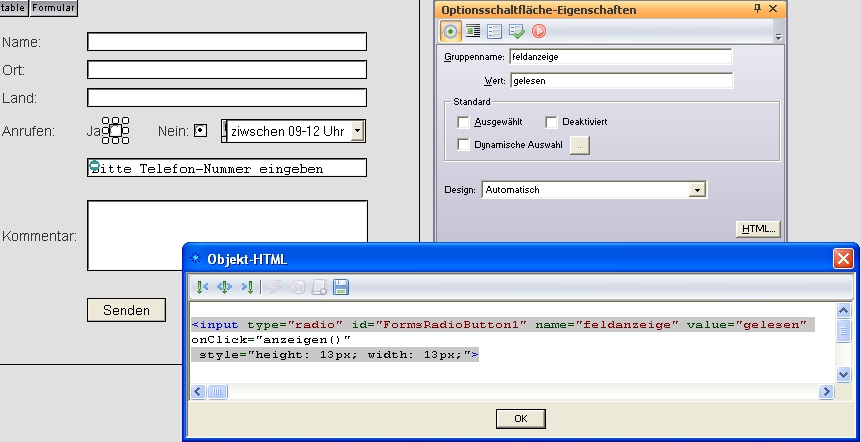Enable the Ausgewählt checkbox
The height and width of the screenshot is (442, 861).
coord(463,122)
